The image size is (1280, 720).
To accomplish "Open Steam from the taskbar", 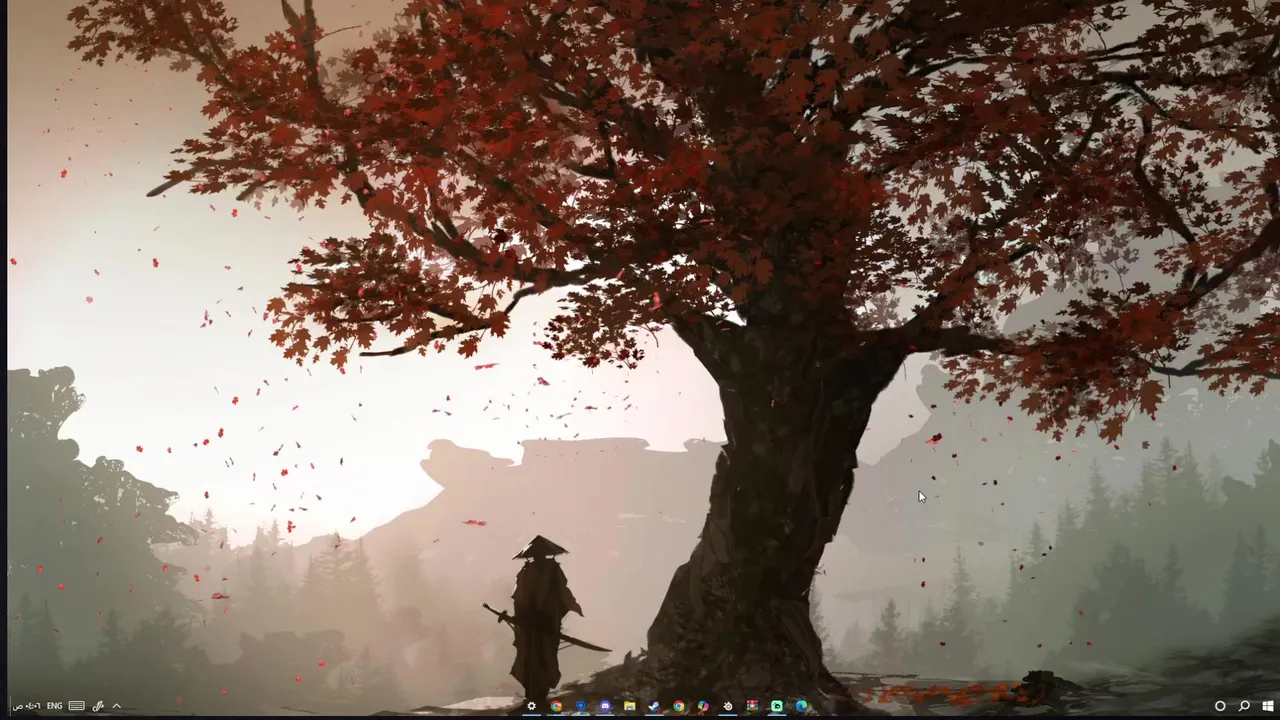I will point(654,706).
